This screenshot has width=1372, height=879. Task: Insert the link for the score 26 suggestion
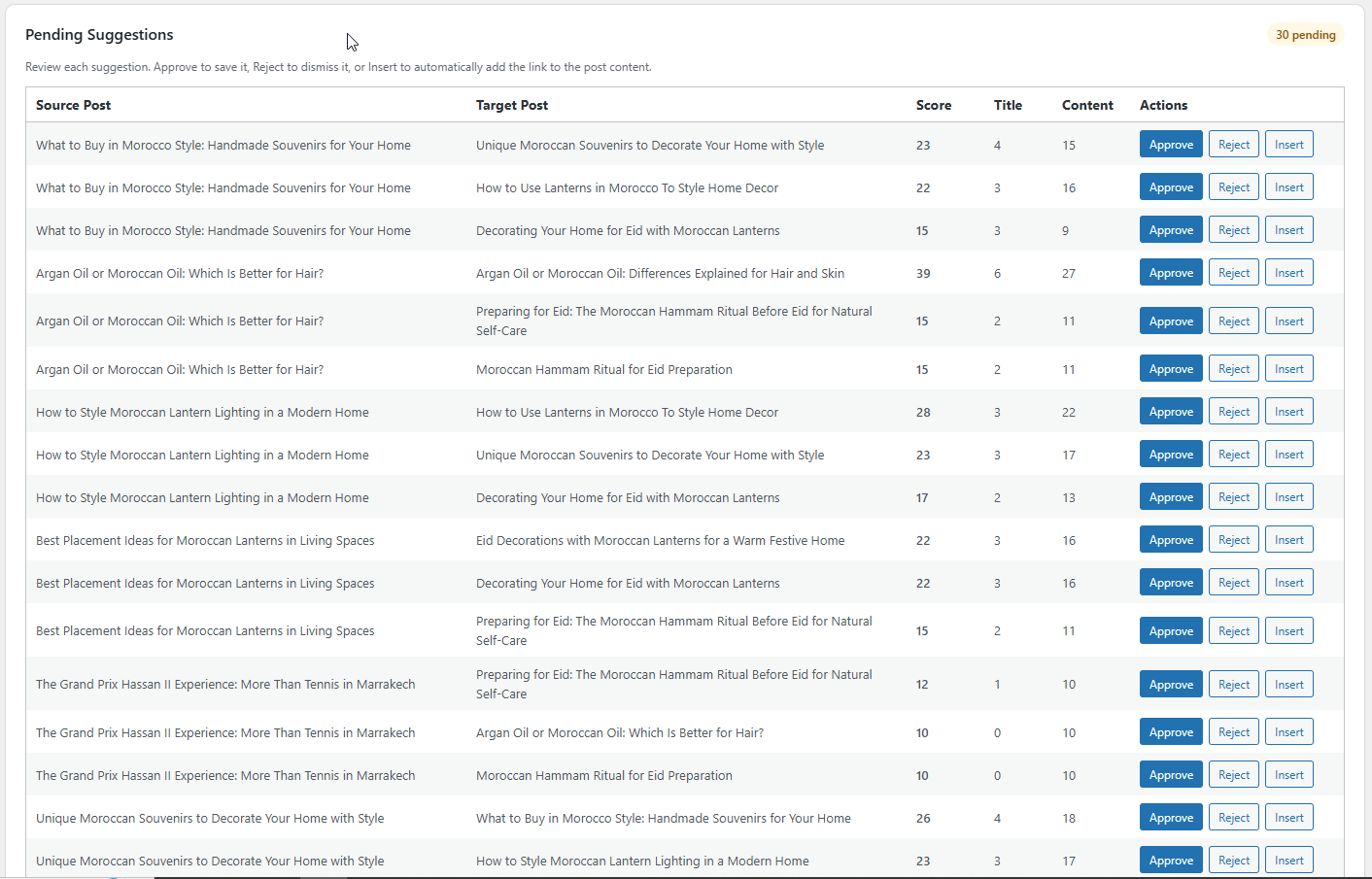tap(1289, 818)
